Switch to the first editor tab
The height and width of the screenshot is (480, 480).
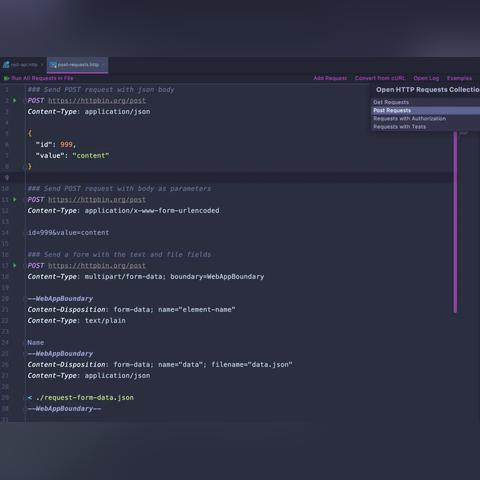point(23,65)
